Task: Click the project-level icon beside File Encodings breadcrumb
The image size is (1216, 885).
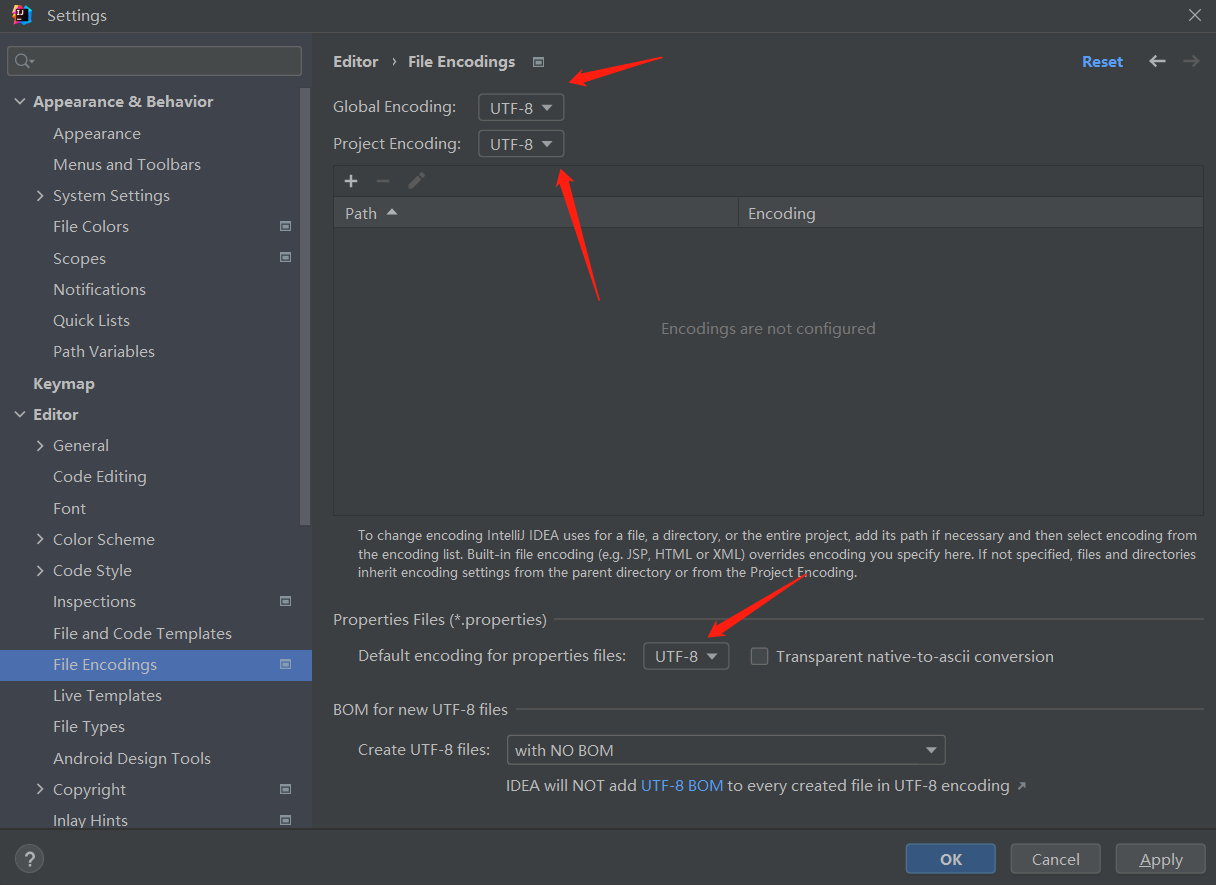Action: point(538,62)
